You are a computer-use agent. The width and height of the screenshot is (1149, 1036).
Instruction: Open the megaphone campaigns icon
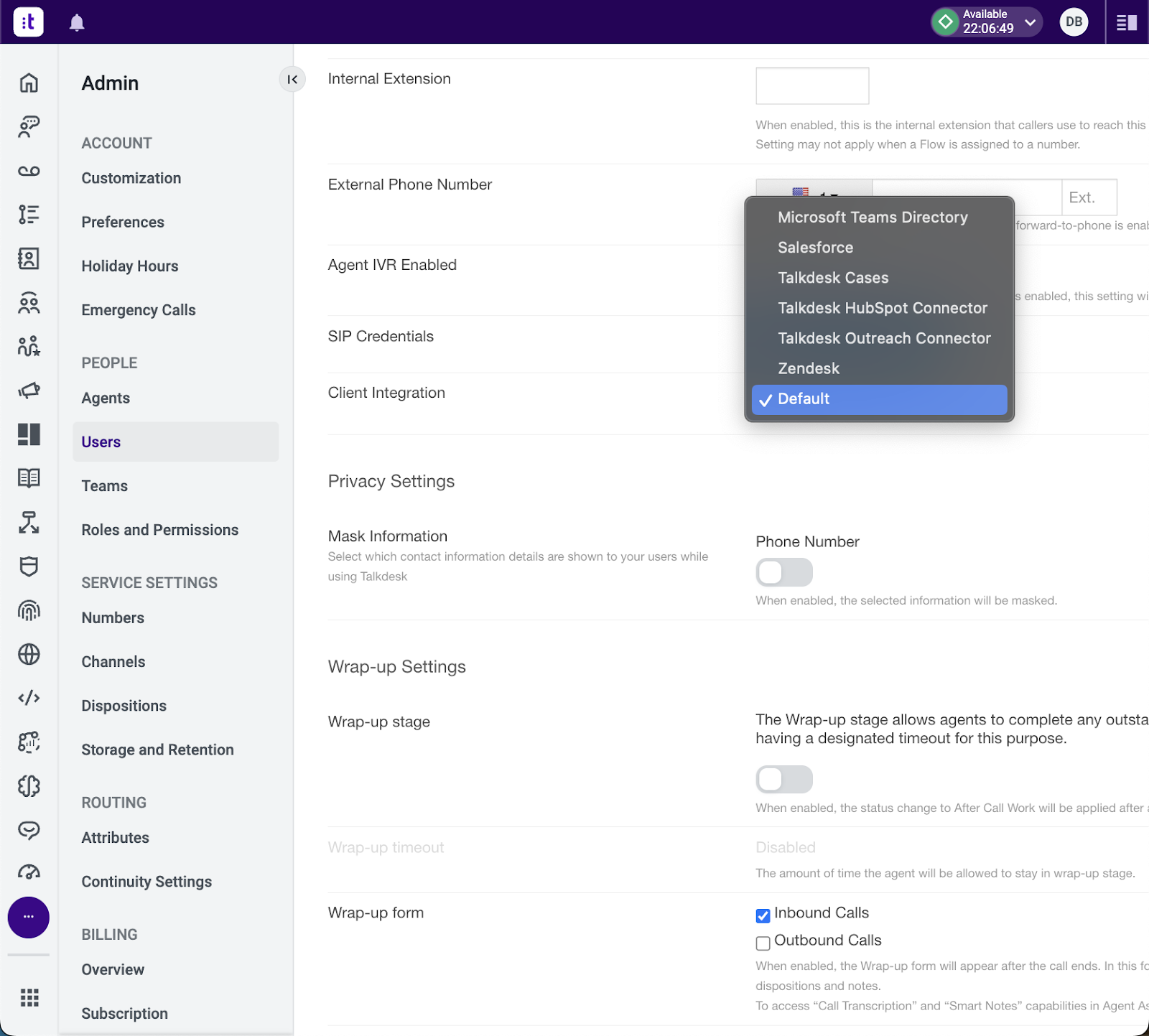click(29, 391)
